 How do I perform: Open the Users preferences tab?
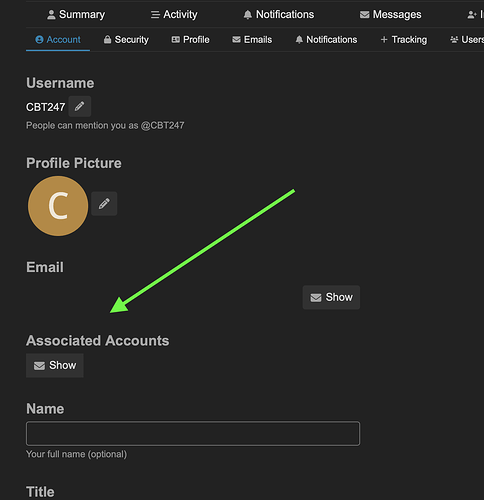click(467, 40)
